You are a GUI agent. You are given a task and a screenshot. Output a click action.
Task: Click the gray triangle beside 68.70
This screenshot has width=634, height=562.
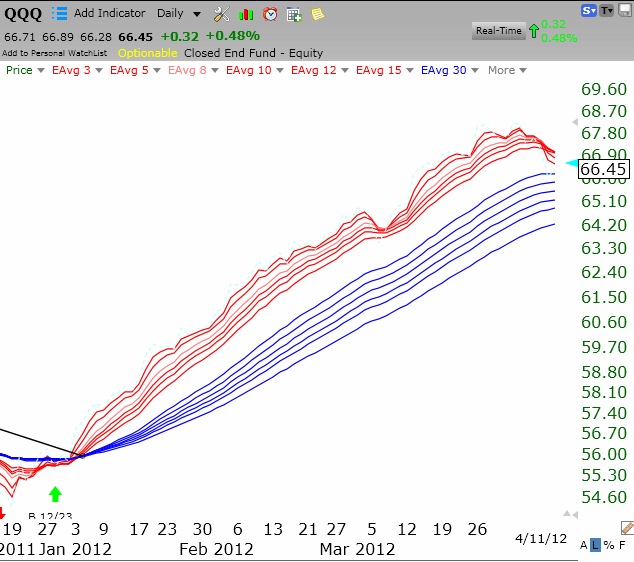[x=575, y=122]
